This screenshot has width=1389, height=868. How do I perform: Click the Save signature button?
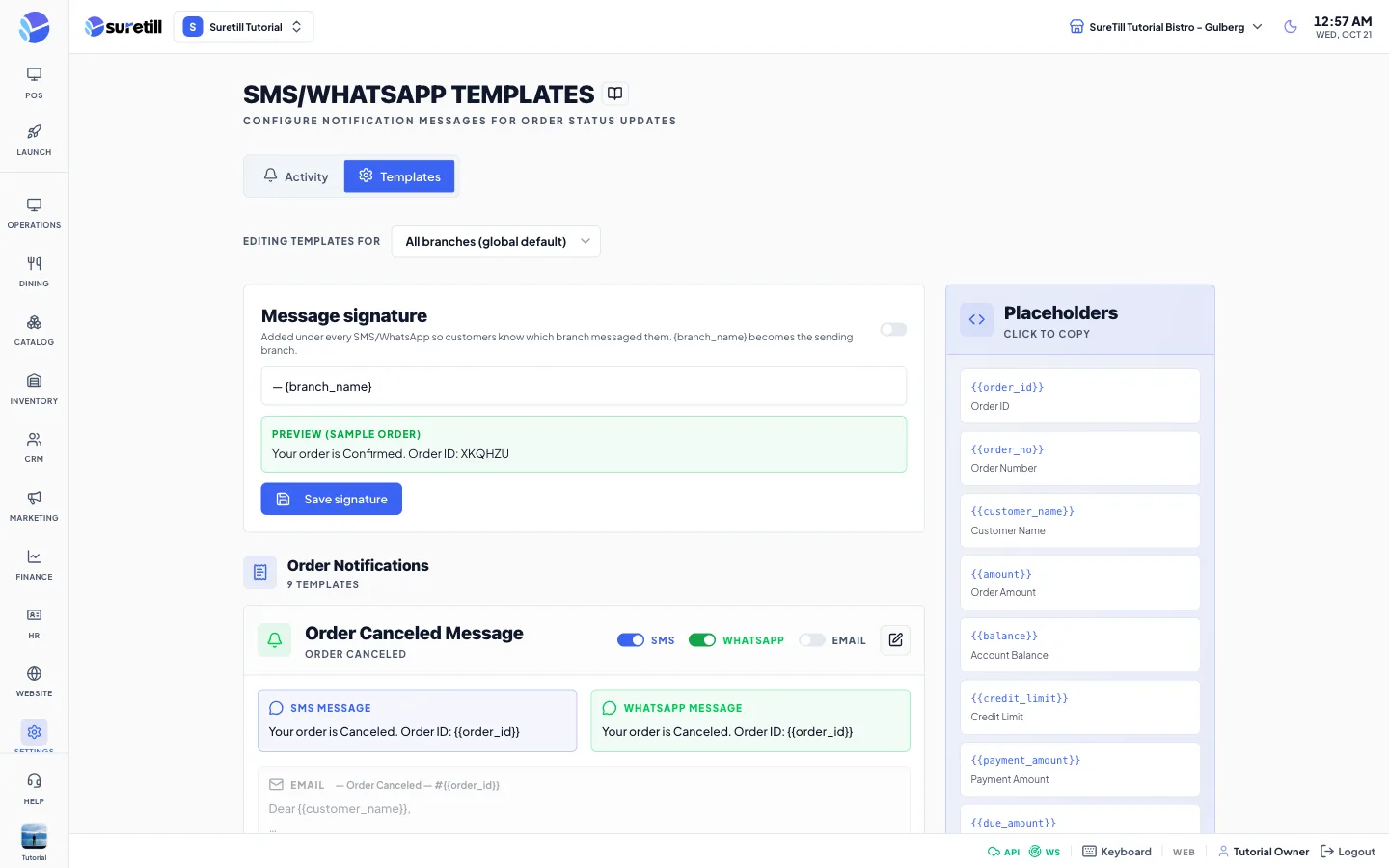(331, 499)
